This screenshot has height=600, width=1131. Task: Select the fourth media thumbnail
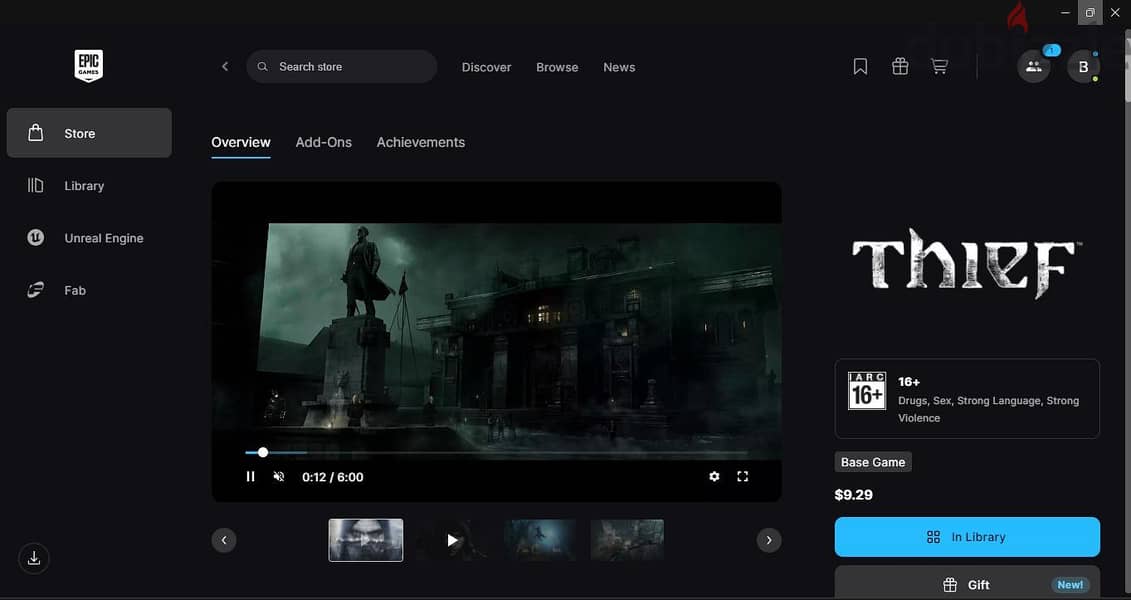pyautogui.click(x=627, y=540)
